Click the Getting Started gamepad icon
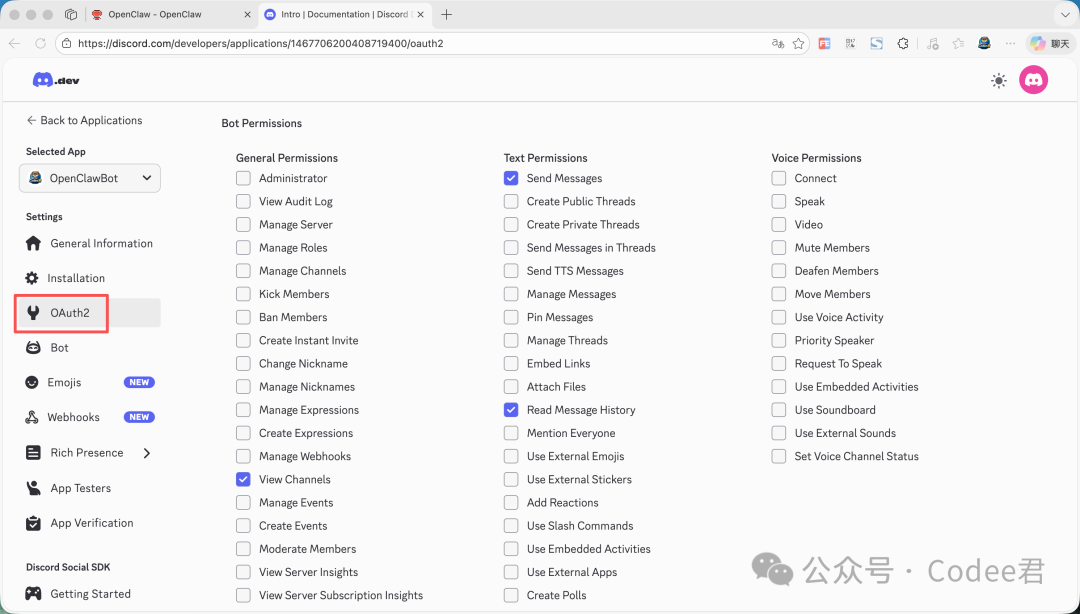1080x614 pixels. tap(33, 593)
